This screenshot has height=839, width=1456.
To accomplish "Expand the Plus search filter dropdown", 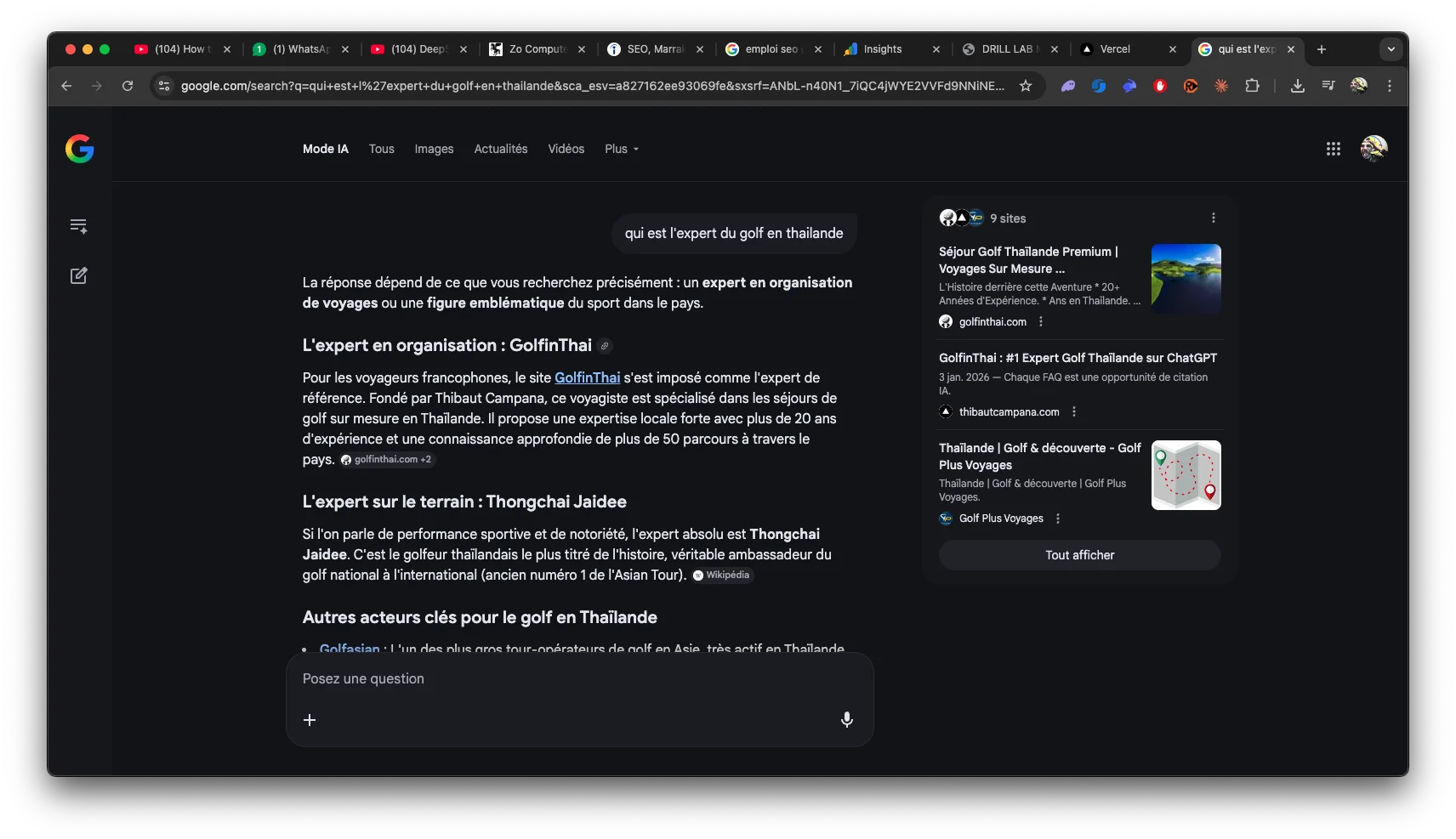I will coord(621,149).
